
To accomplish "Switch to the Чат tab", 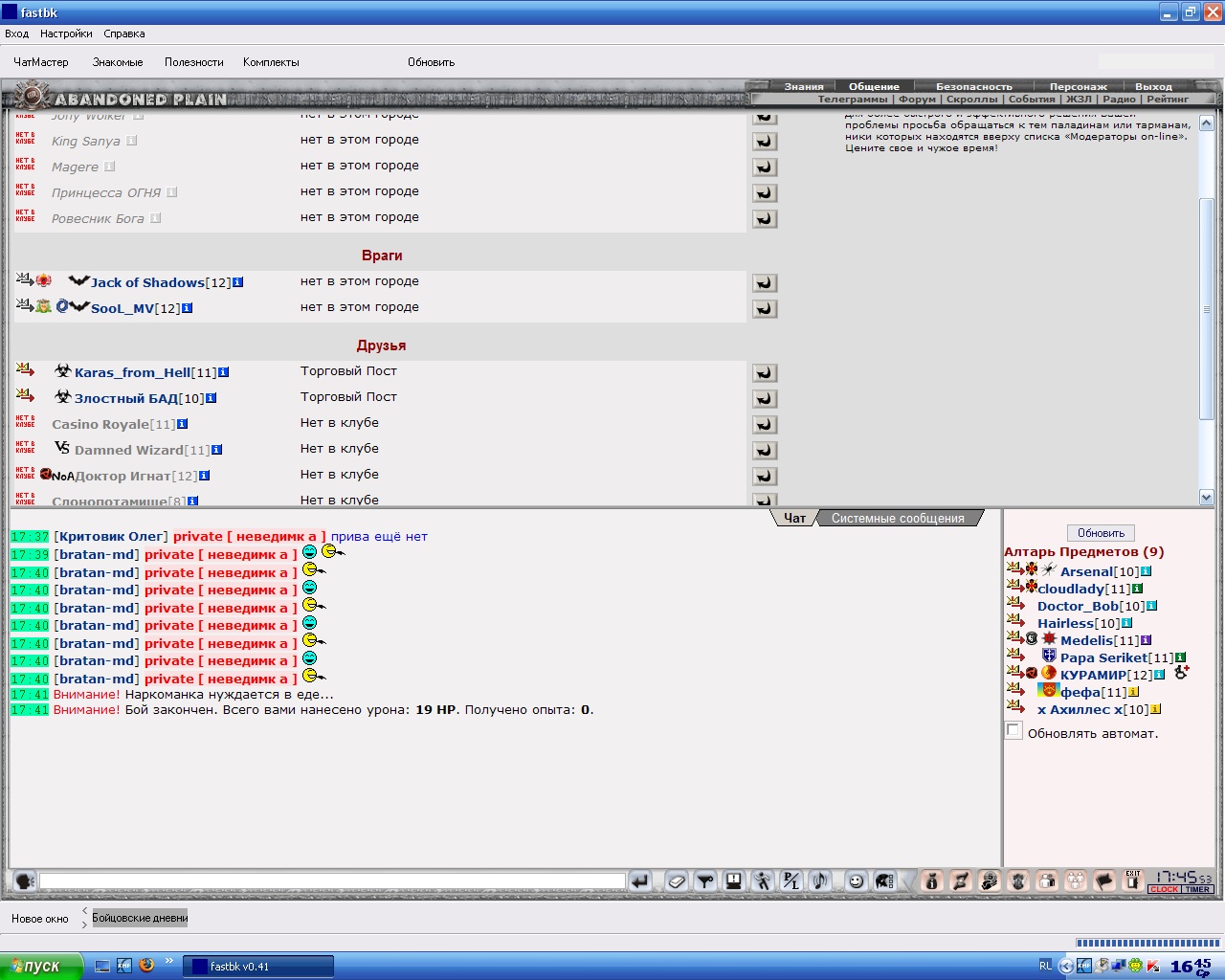I will tap(794, 518).
